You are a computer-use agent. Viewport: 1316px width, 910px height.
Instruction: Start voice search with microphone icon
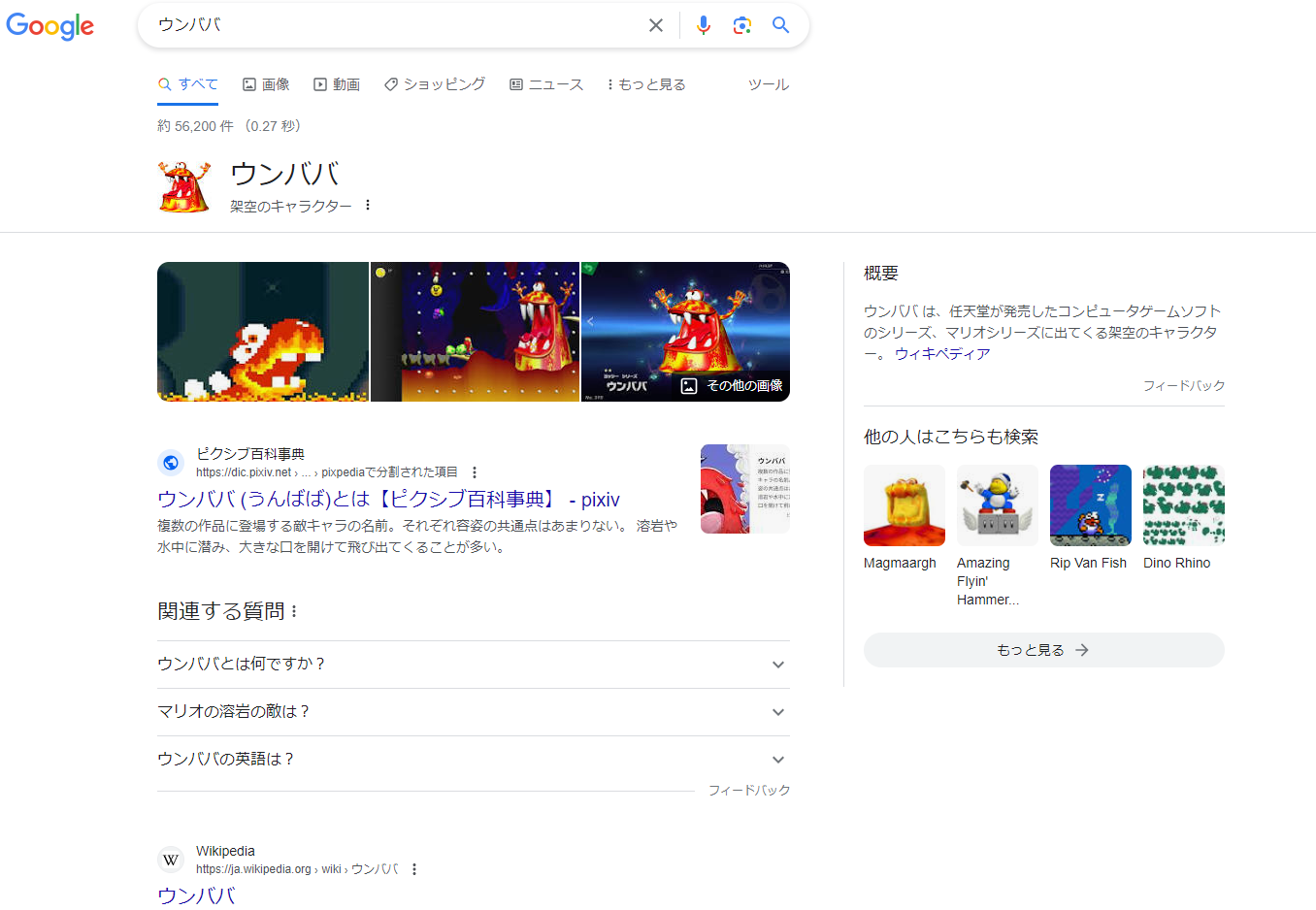[x=704, y=25]
